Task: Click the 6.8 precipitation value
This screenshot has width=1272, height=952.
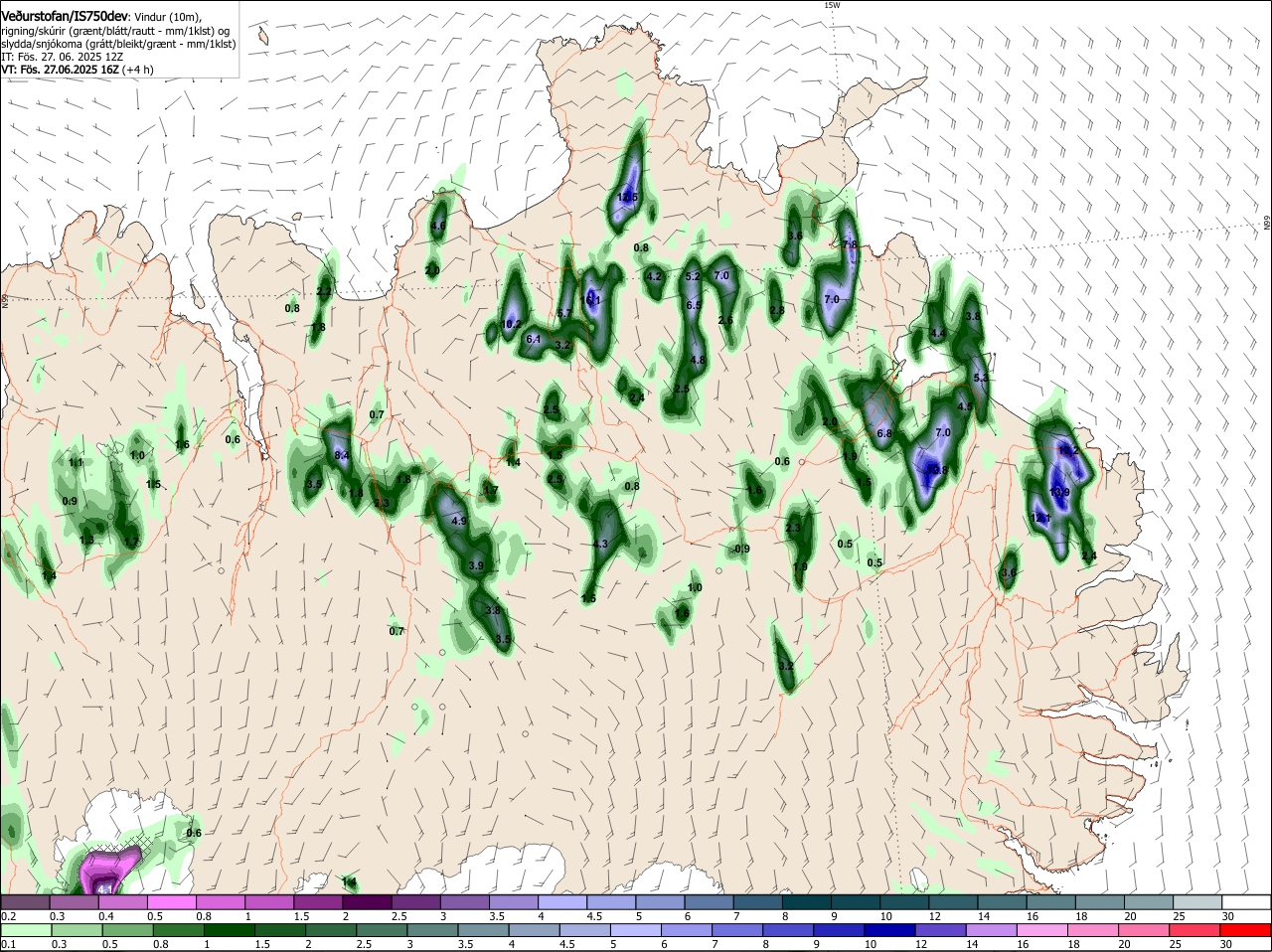Action: click(884, 434)
